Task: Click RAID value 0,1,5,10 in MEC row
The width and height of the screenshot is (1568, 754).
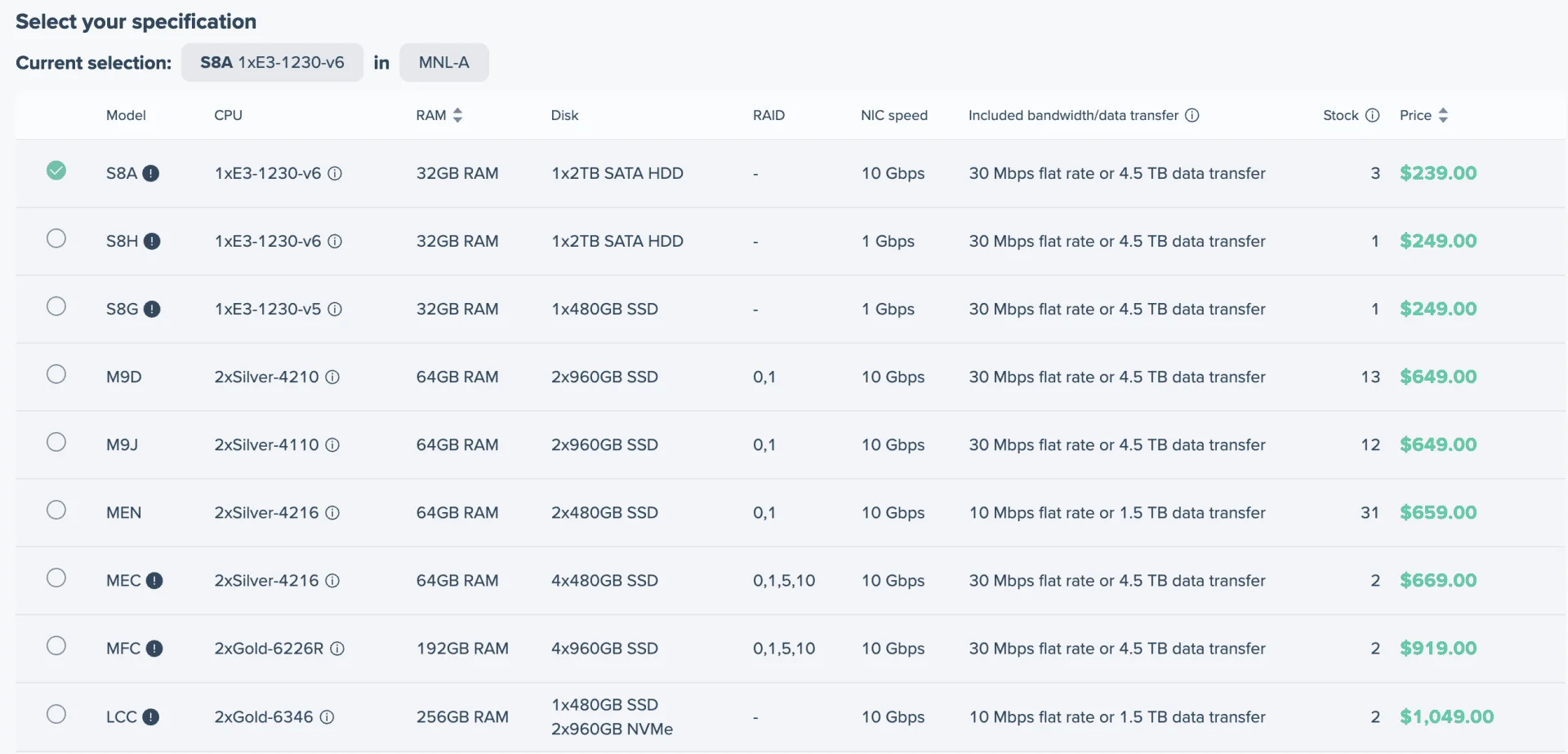Action: [784, 581]
